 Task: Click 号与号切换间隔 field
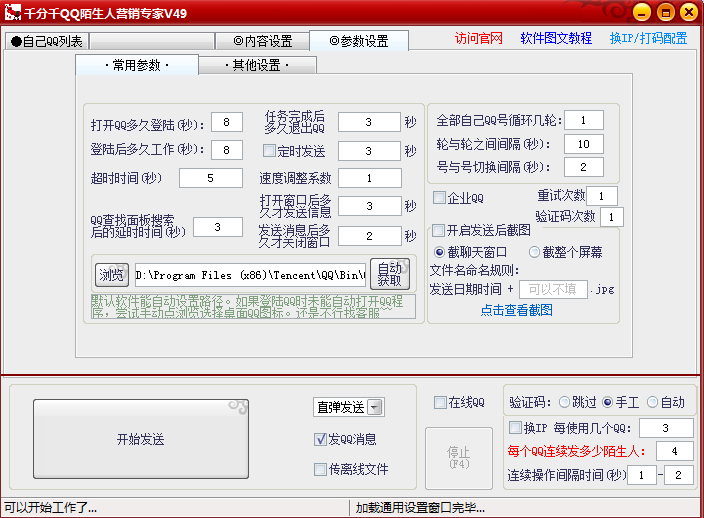(584, 167)
